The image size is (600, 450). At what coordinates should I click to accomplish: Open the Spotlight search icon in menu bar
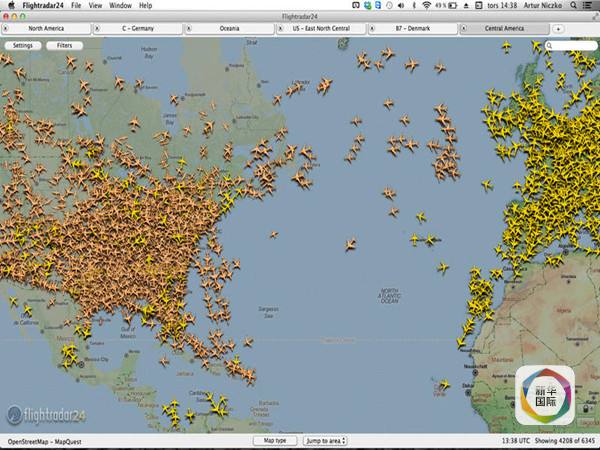pos(572,5)
